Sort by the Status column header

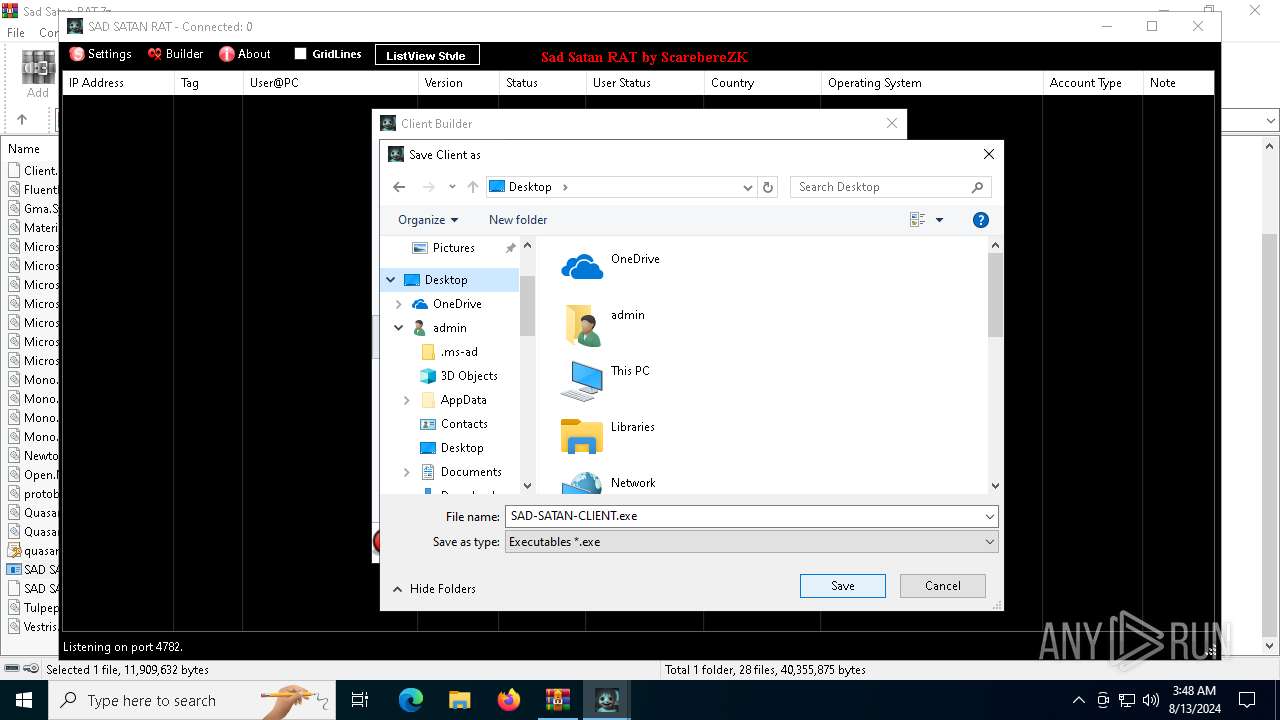click(542, 83)
